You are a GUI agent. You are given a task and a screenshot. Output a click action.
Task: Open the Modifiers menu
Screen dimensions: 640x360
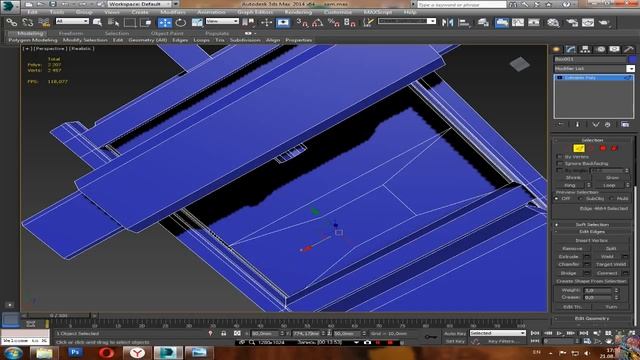[173, 12]
